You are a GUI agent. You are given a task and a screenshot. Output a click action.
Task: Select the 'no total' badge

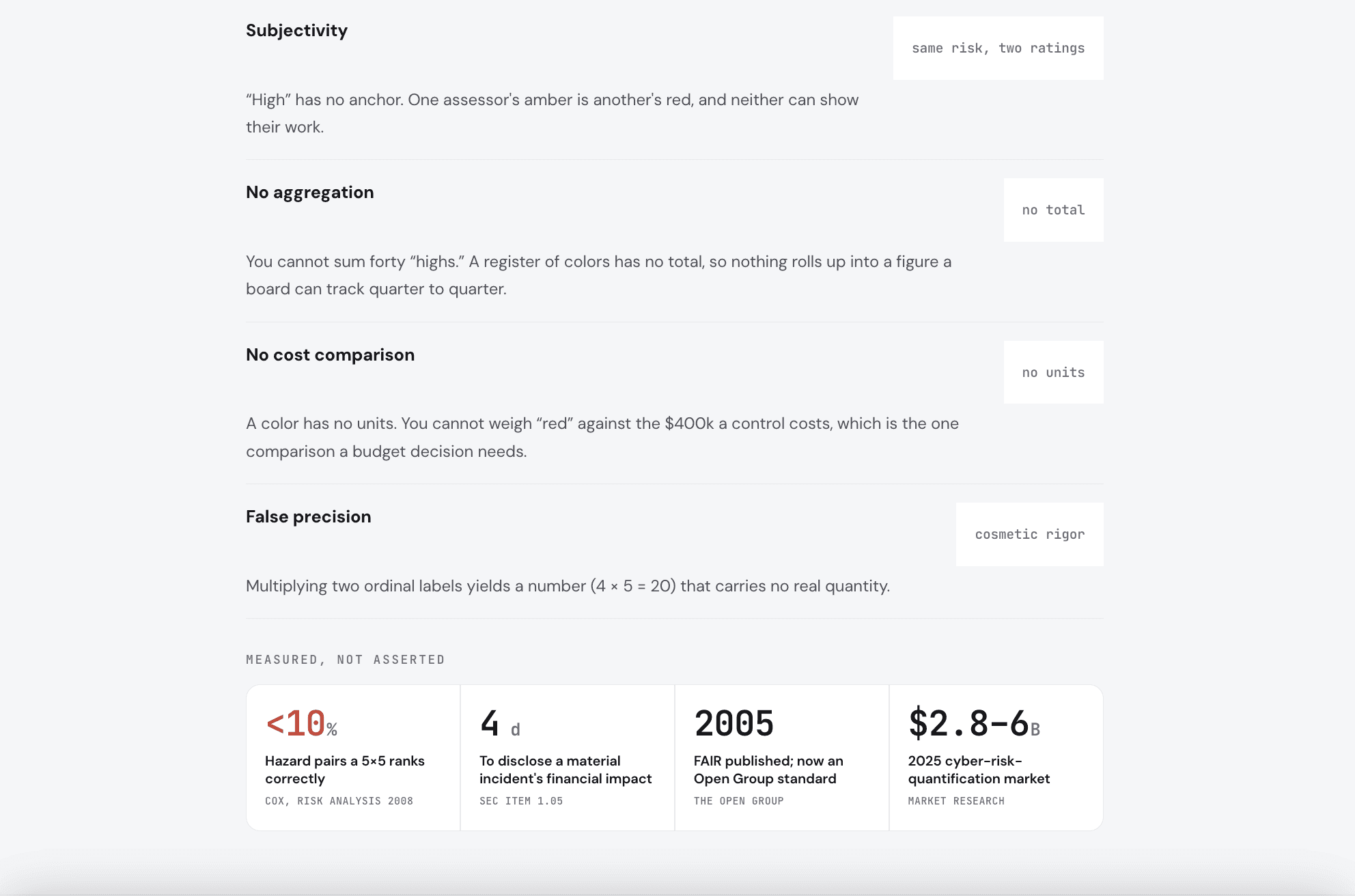tap(1053, 210)
